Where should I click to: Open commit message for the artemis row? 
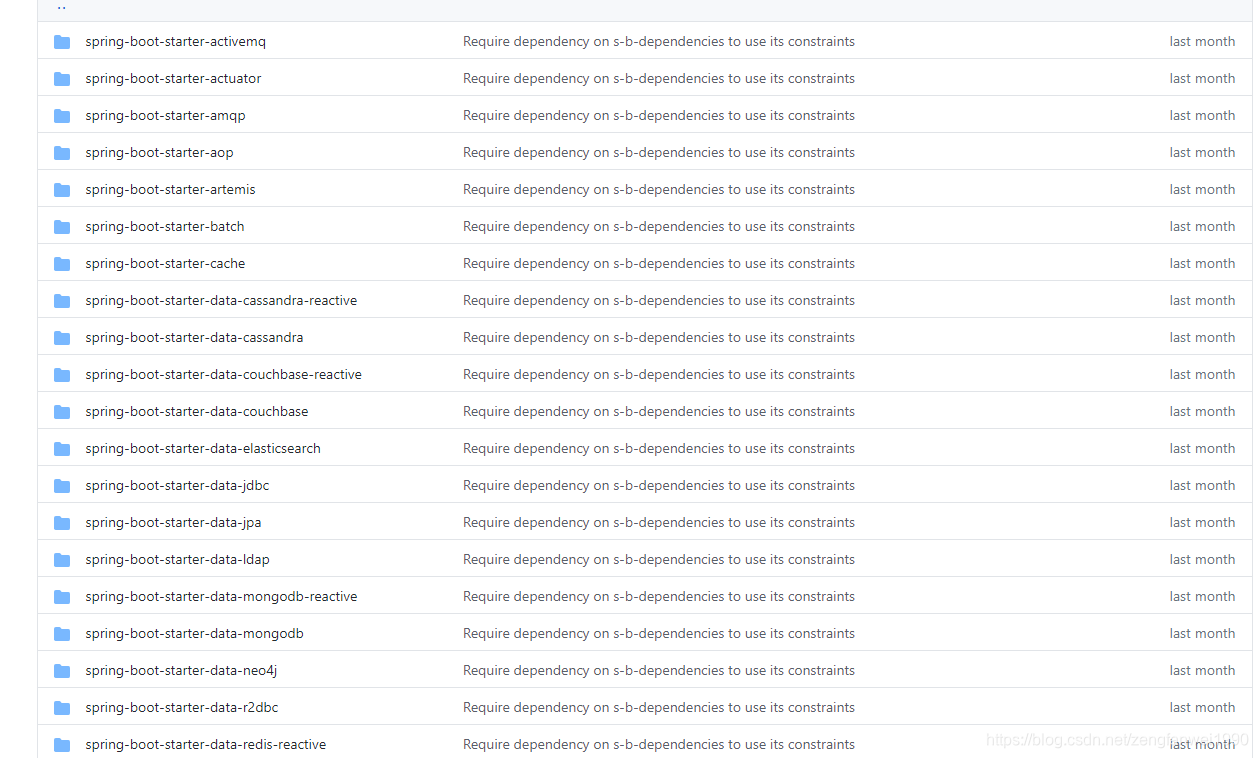(x=659, y=190)
